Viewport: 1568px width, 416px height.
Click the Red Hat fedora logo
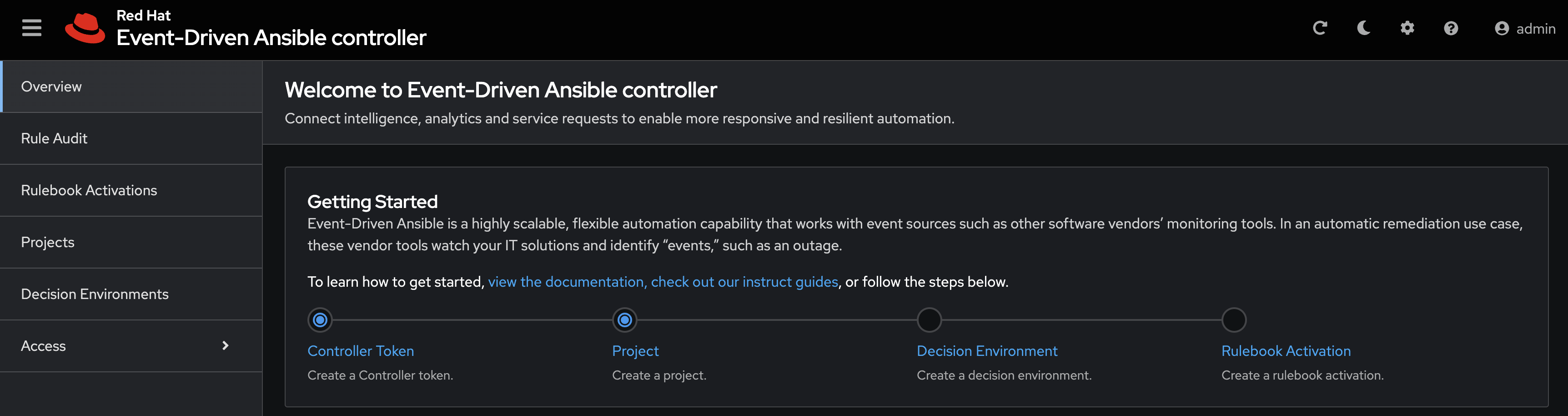coord(85,29)
